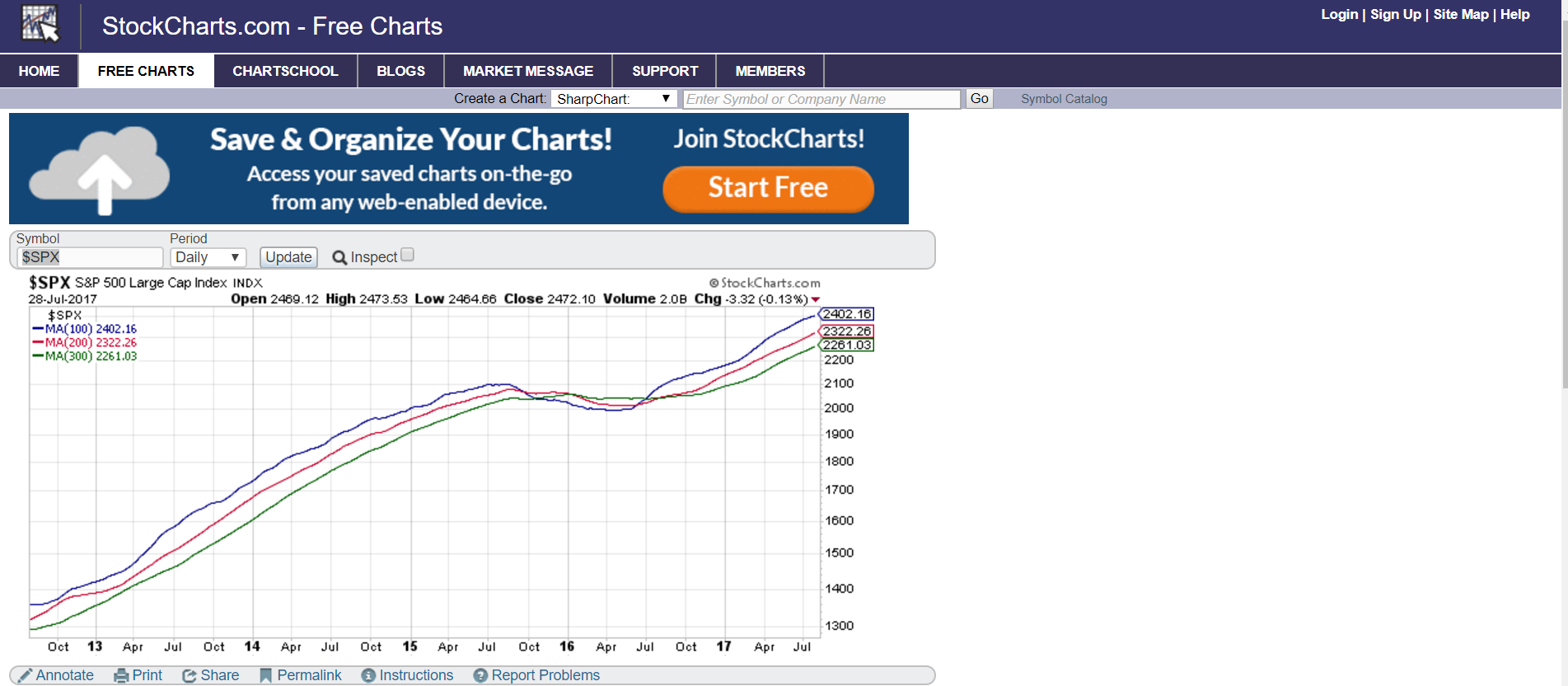Click the Permalink link text
Viewport: 1568px width, 686px height.
tap(309, 675)
